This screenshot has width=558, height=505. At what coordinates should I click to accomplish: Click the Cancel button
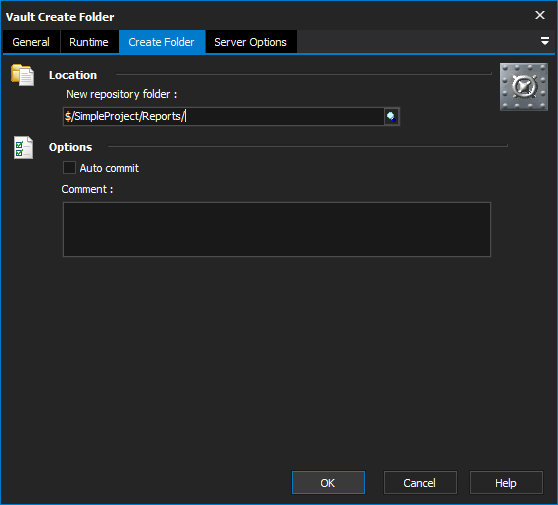(420, 483)
